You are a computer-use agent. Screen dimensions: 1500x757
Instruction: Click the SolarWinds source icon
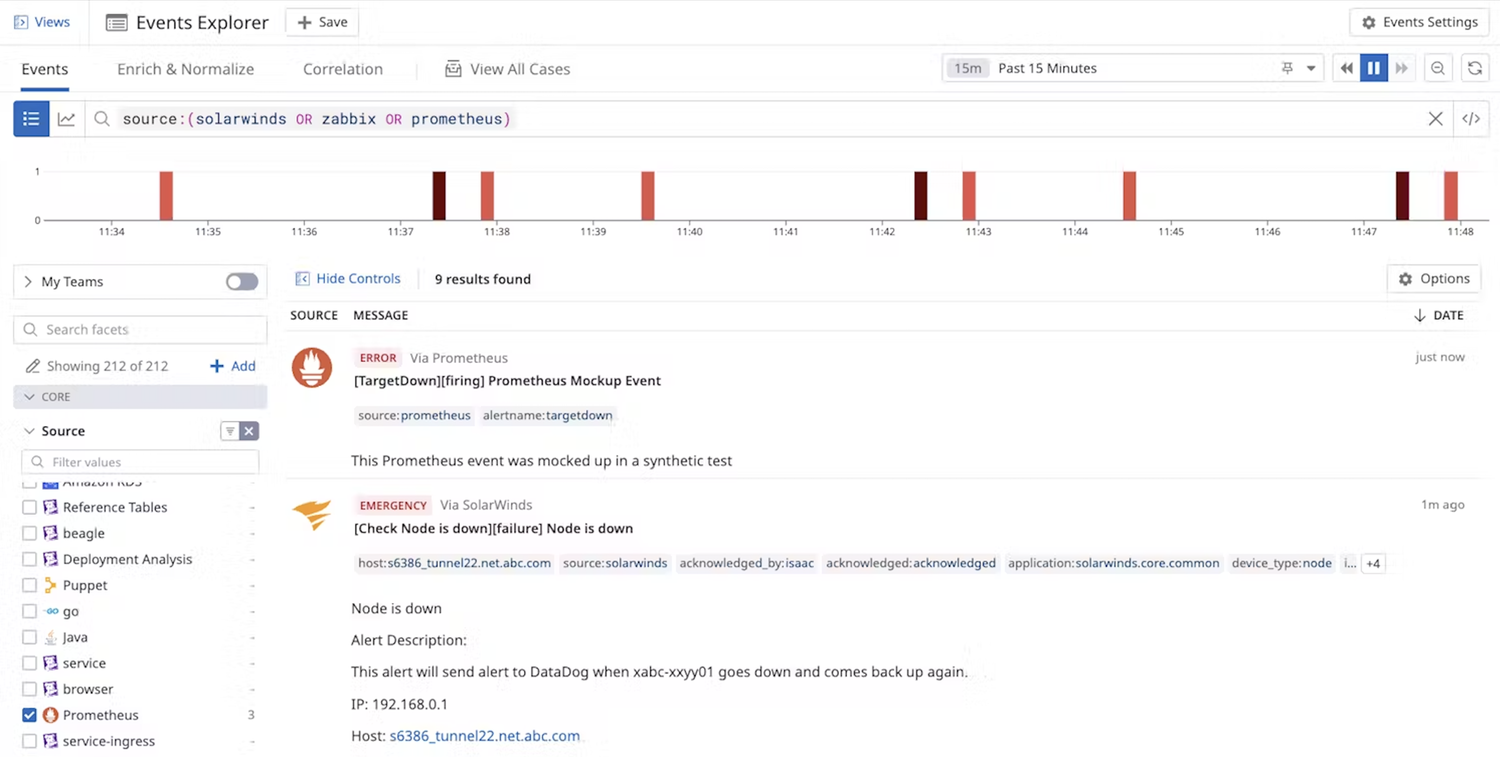tap(312, 515)
